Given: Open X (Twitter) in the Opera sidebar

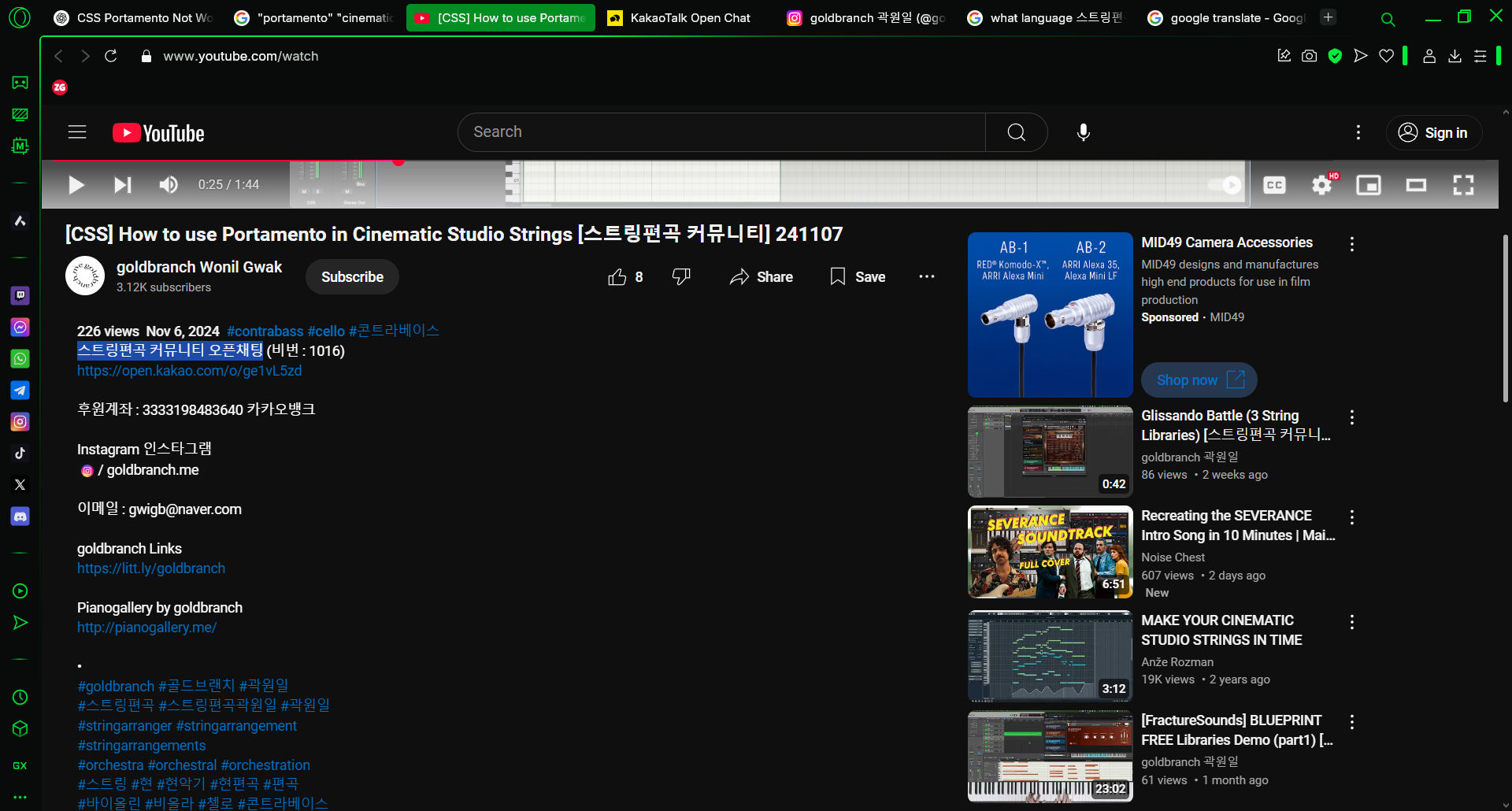Looking at the screenshot, I should [x=20, y=484].
